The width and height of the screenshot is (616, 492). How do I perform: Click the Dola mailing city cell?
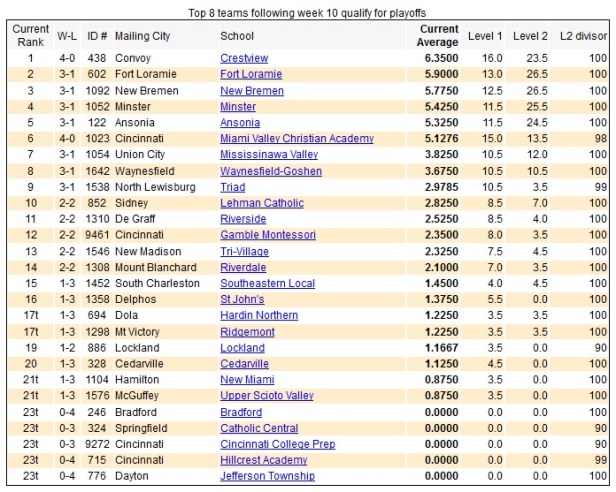(126, 315)
